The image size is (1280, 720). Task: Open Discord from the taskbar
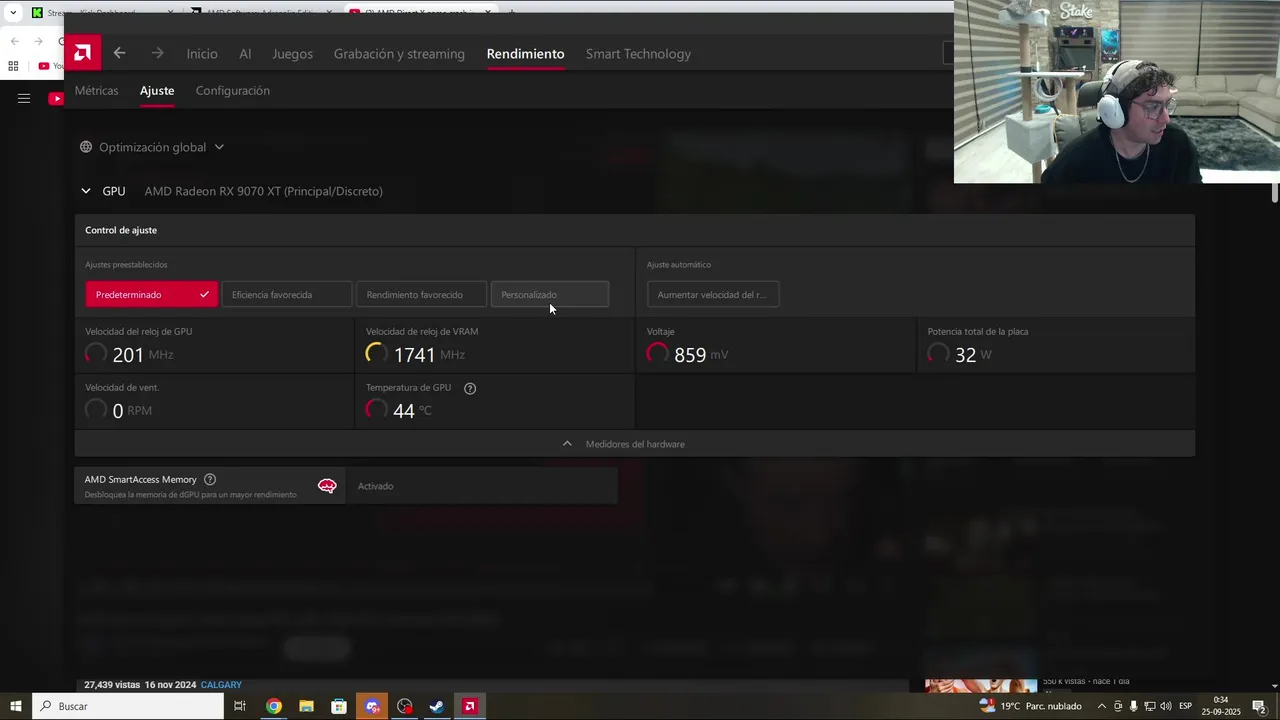point(372,706)
